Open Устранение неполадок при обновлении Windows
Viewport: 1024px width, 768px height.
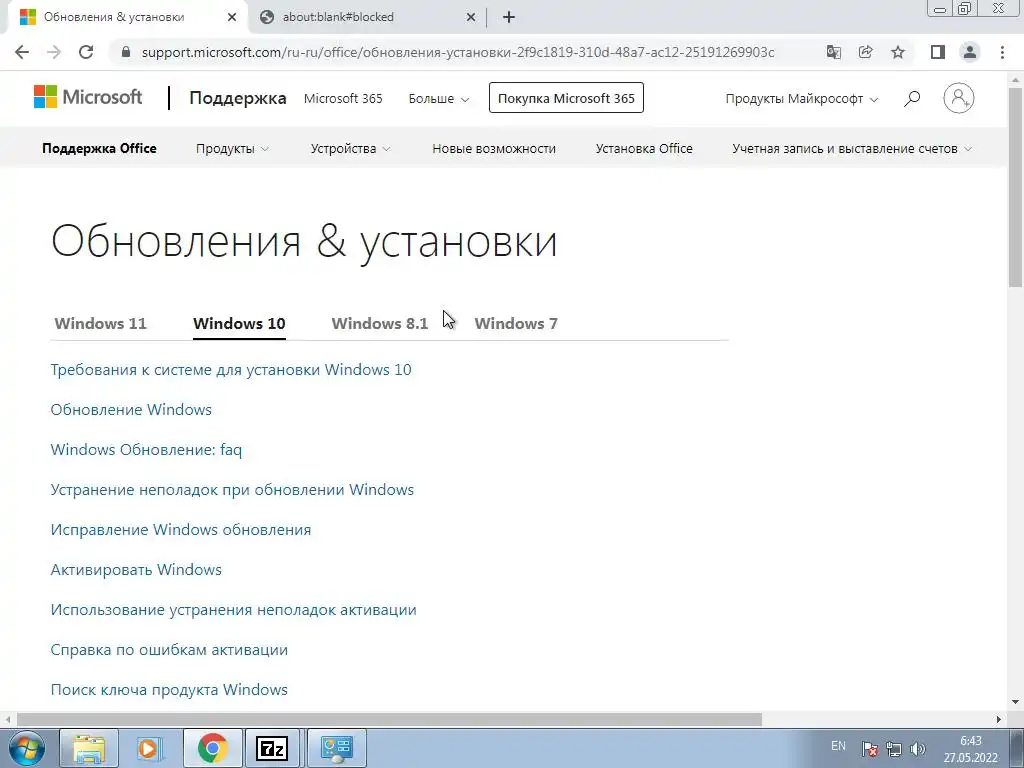point(232,490)
